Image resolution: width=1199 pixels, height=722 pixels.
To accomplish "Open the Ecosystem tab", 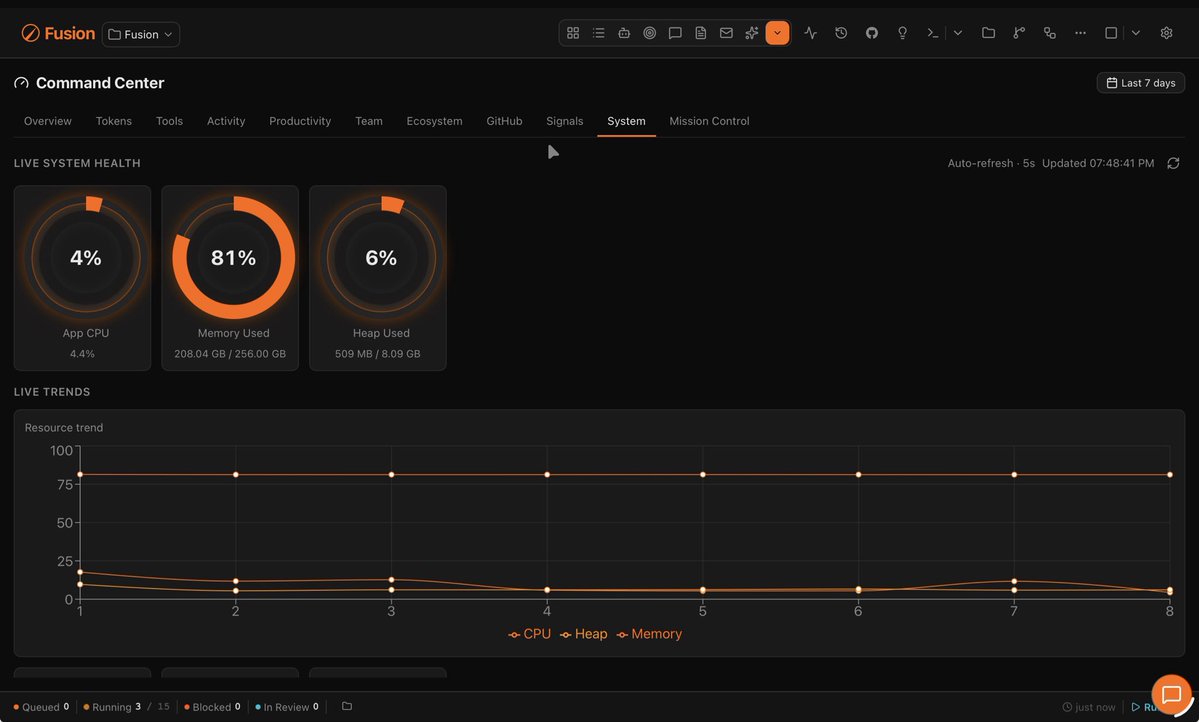I will point(434,121).
